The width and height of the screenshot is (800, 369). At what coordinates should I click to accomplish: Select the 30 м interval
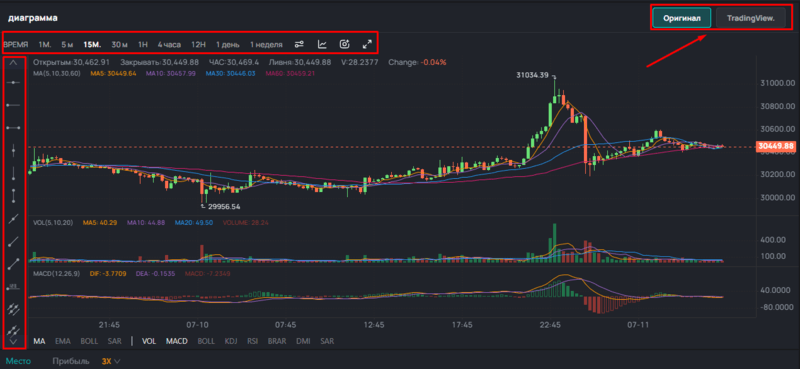pos(119,45)
